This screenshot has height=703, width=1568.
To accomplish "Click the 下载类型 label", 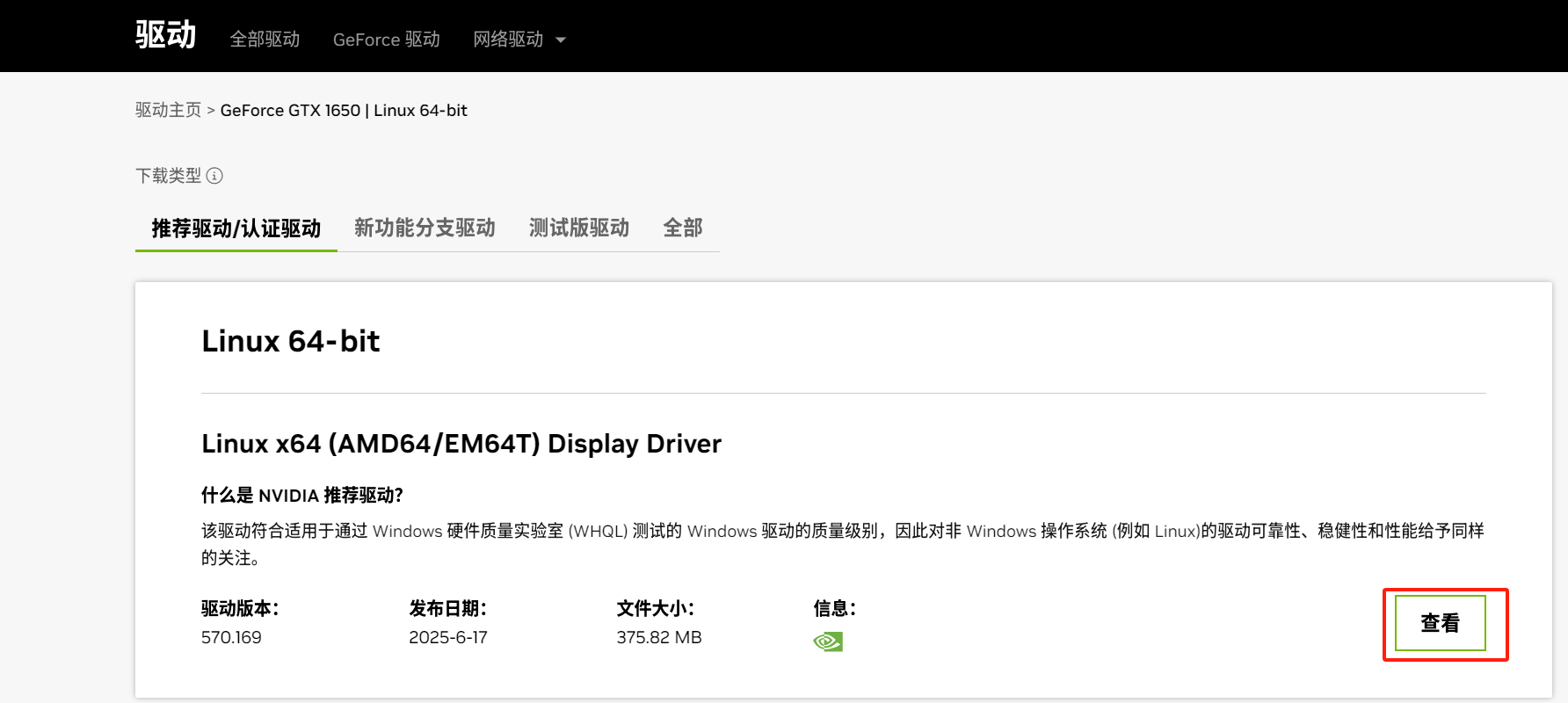I will coord(168,176).
